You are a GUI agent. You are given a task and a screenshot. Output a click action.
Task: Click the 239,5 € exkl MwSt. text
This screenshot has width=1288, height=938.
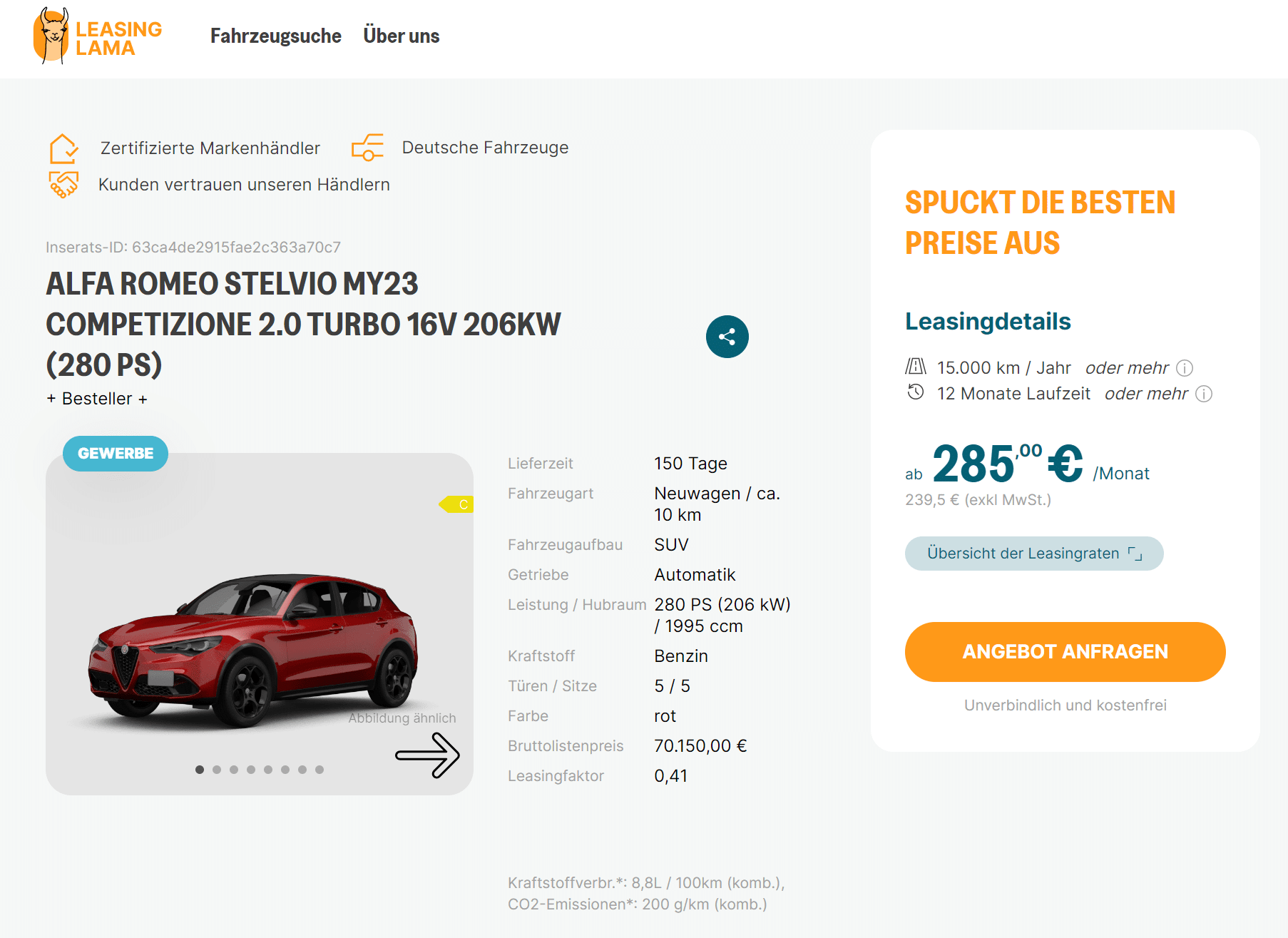[978, 500]
